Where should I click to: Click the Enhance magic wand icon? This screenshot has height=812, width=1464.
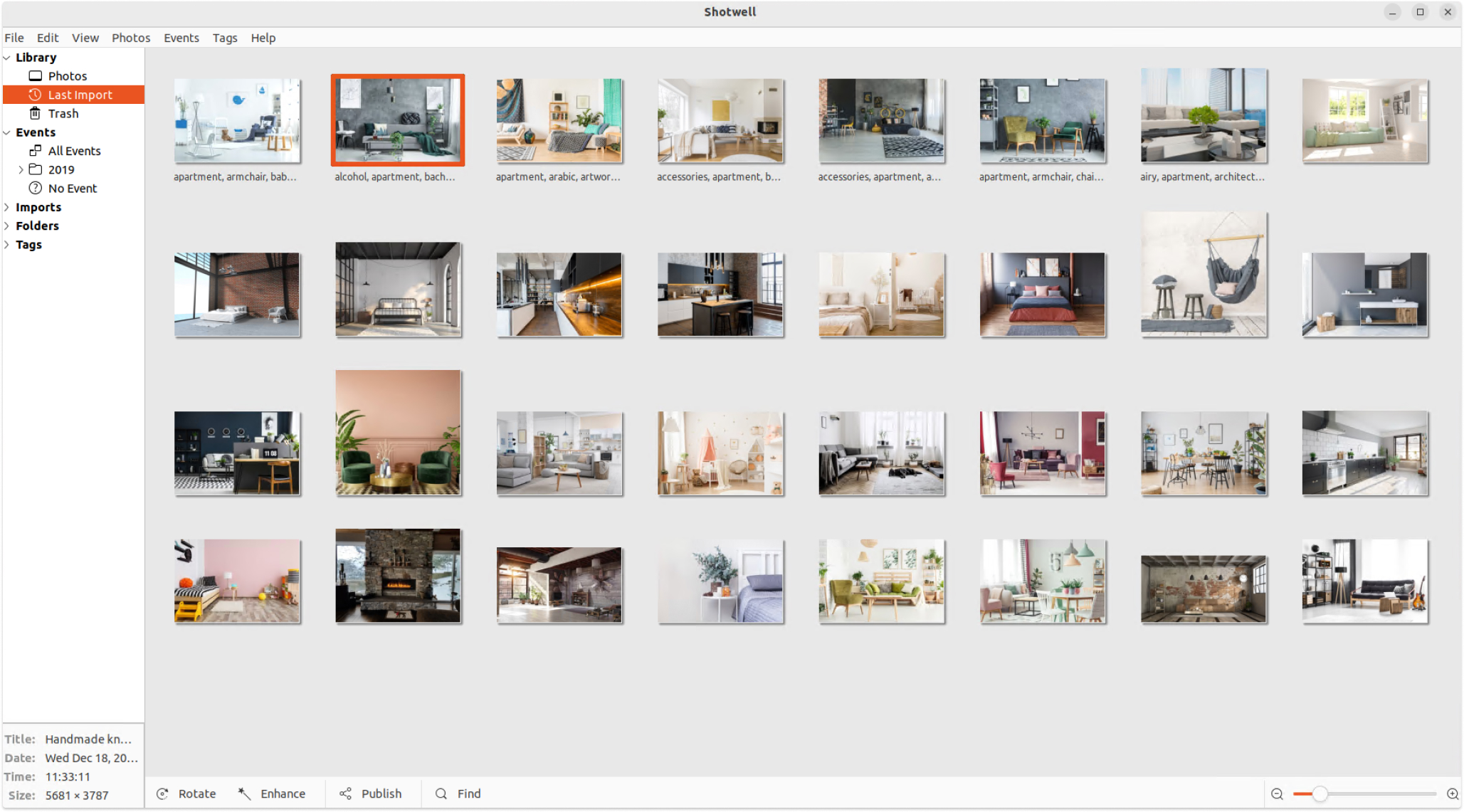[244, 793]
